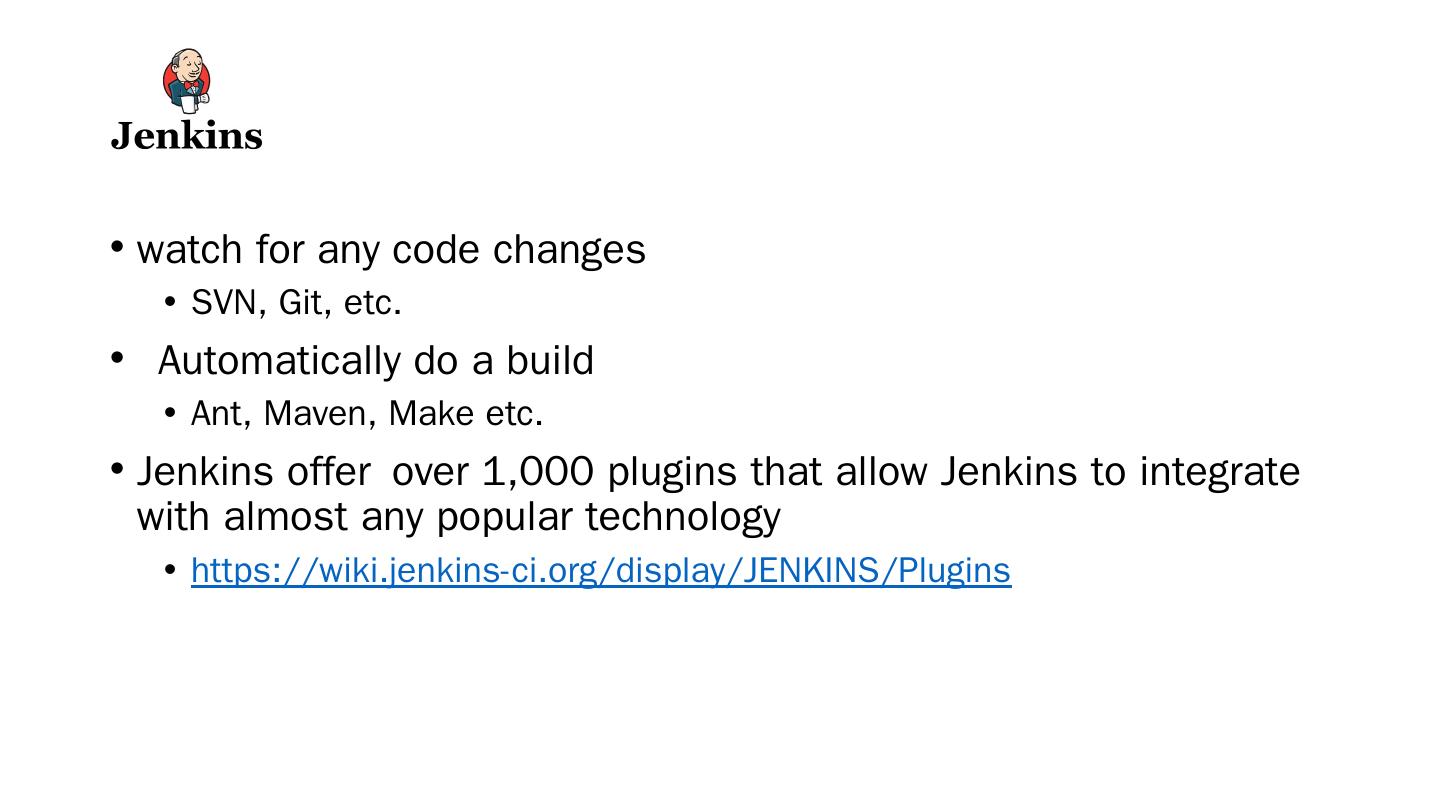This screenshot has width=1440, height=810.
Task: Click the word 'changes' in the first bullet
Action: click(x=569, y=251)
